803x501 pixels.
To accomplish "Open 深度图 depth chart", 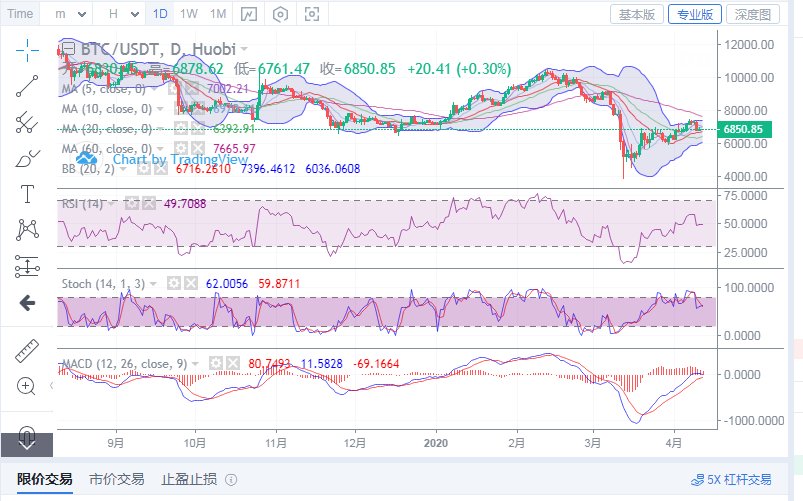I will [x=753, y=14].
